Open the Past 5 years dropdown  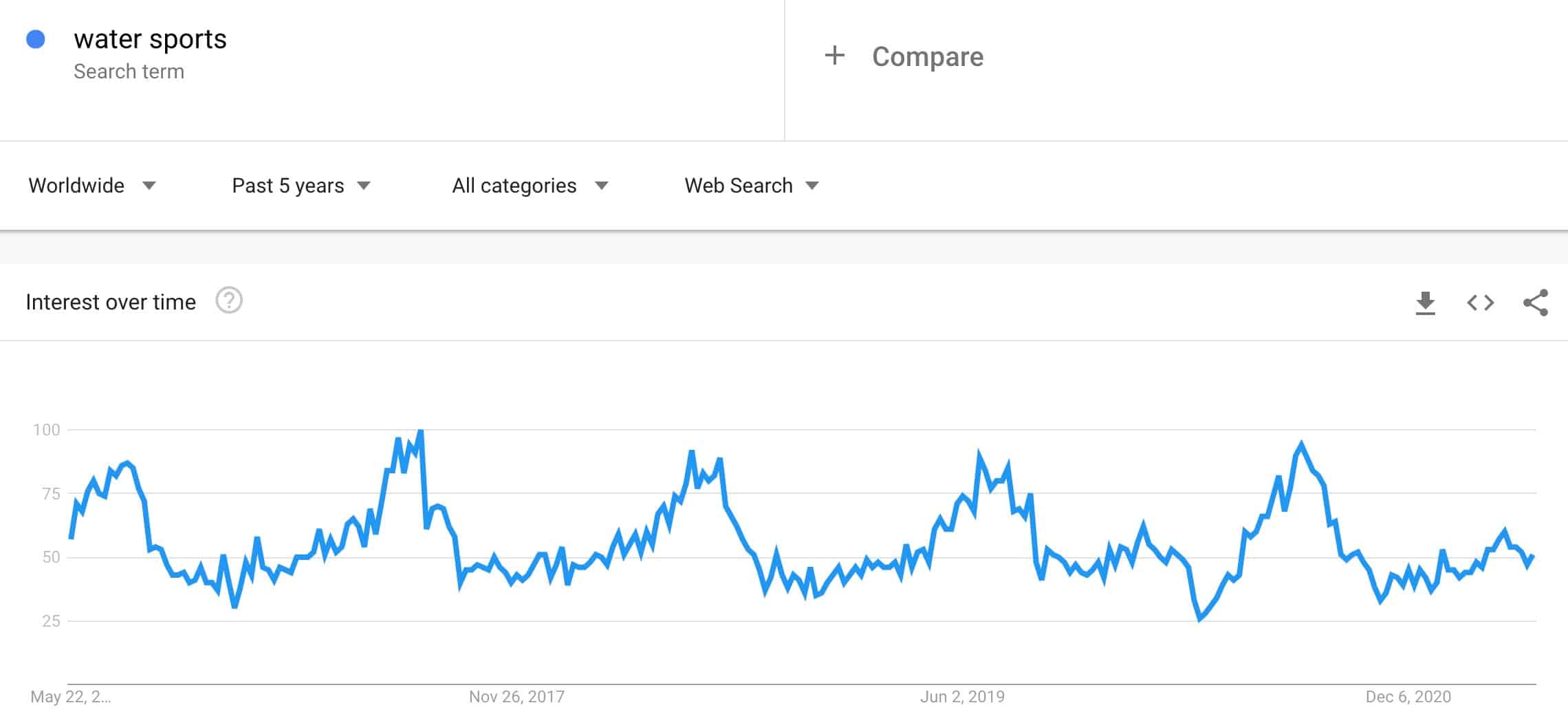301,186
